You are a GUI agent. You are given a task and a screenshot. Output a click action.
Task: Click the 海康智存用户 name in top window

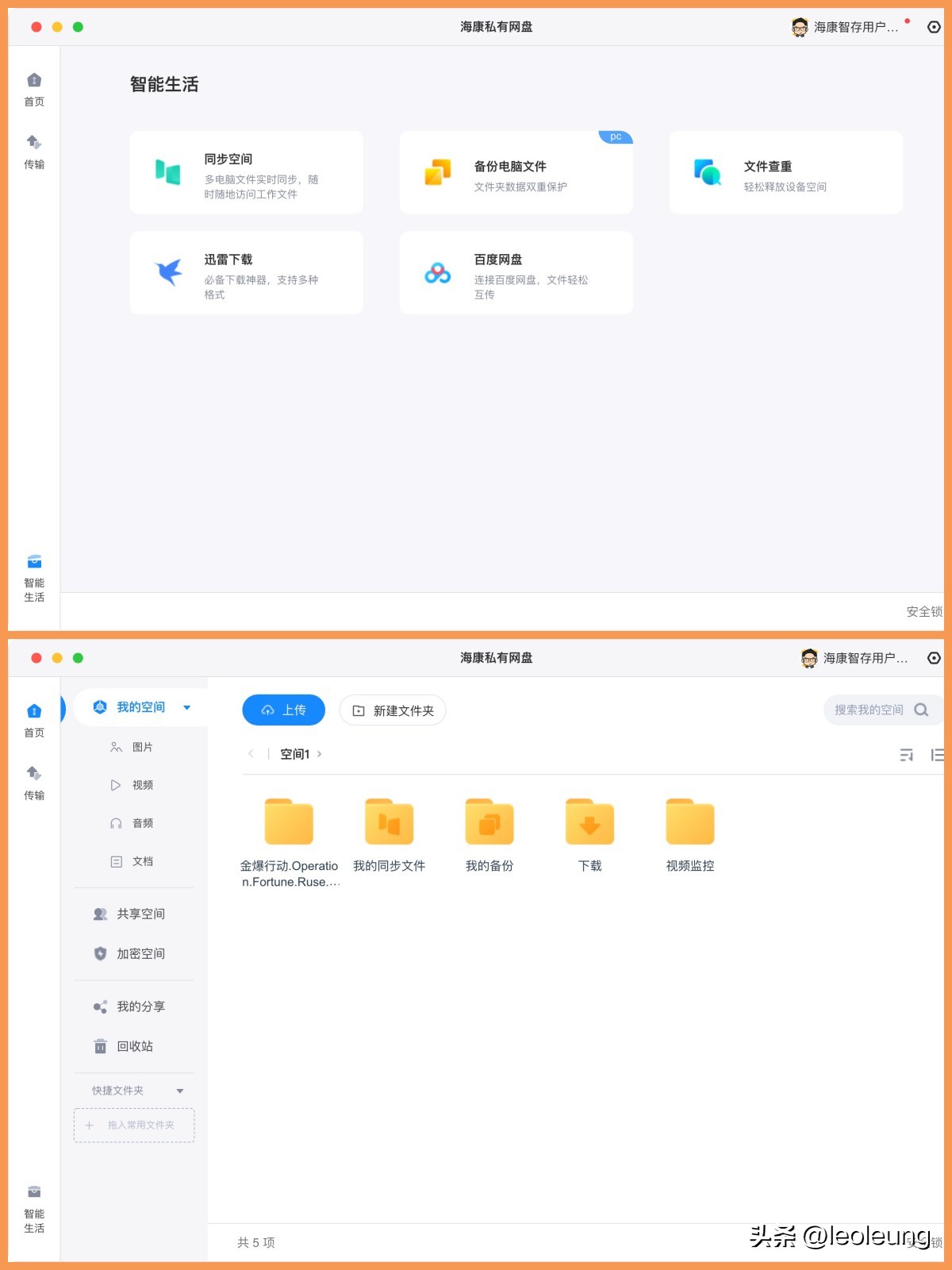856,27
